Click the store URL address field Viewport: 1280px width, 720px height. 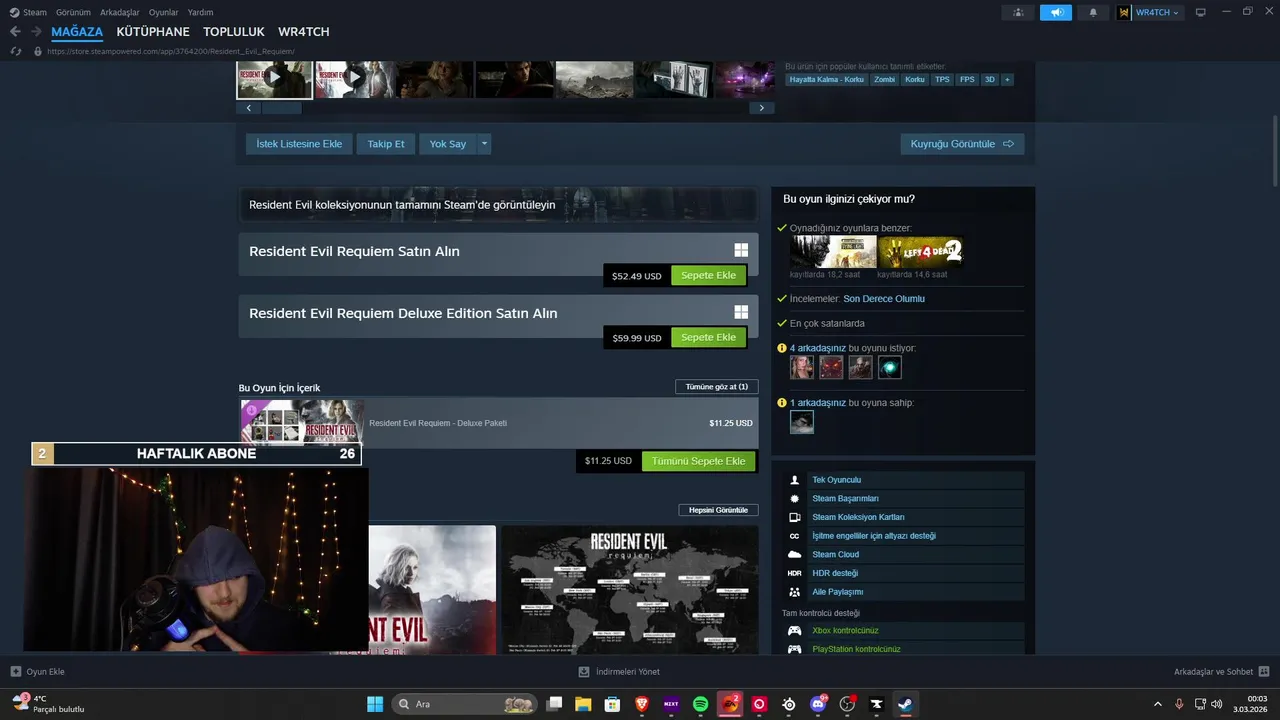point(170,51)
